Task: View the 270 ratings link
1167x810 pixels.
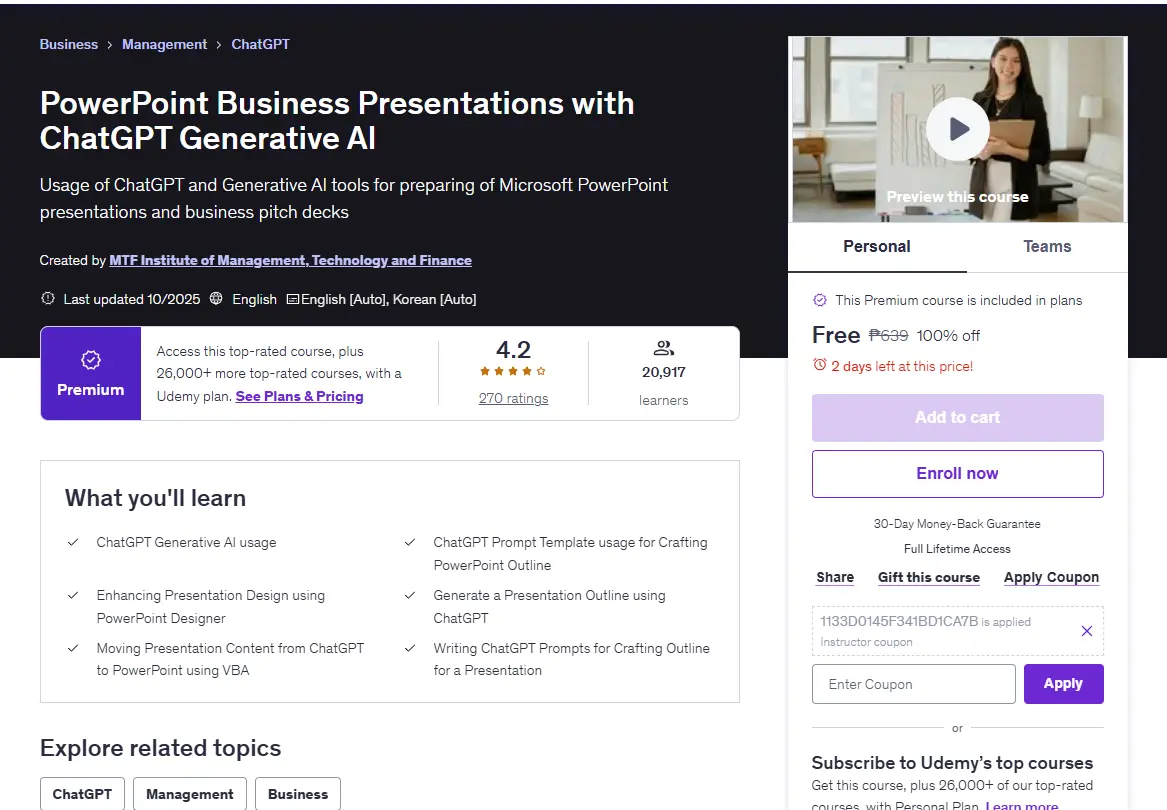Action: tap(514, 398)
